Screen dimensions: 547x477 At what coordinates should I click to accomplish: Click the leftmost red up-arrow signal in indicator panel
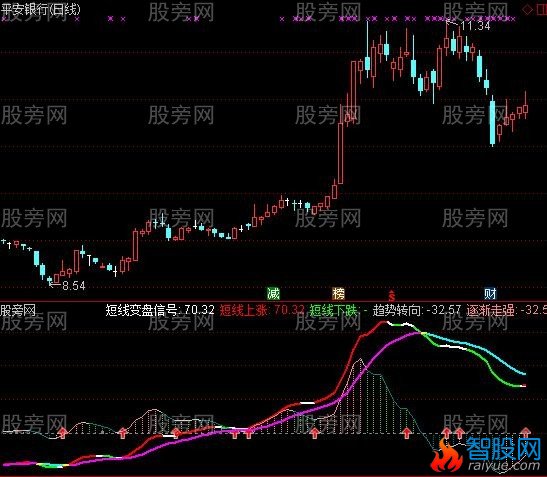pyautogui.click(x=63, y=432)
